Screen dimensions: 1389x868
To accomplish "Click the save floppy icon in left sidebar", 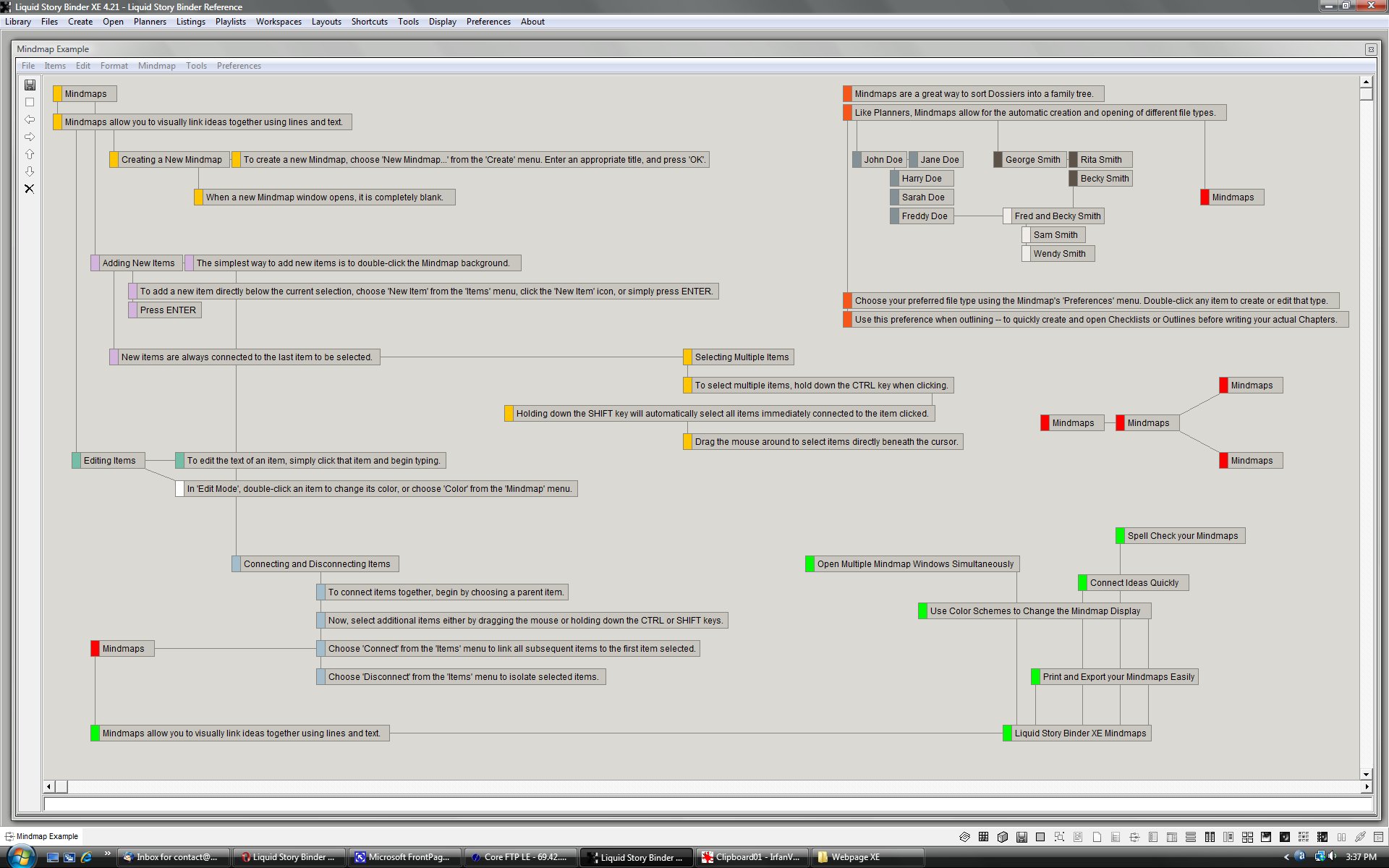I will pos(30,85).
